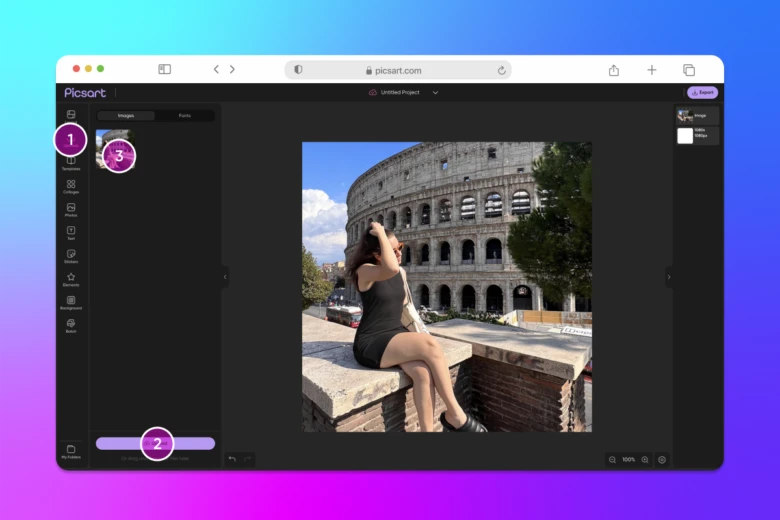This screenshot has height=520, width=780.
Task: Zoom out using the minus magnifier
Action: click(x=612, y=460)
